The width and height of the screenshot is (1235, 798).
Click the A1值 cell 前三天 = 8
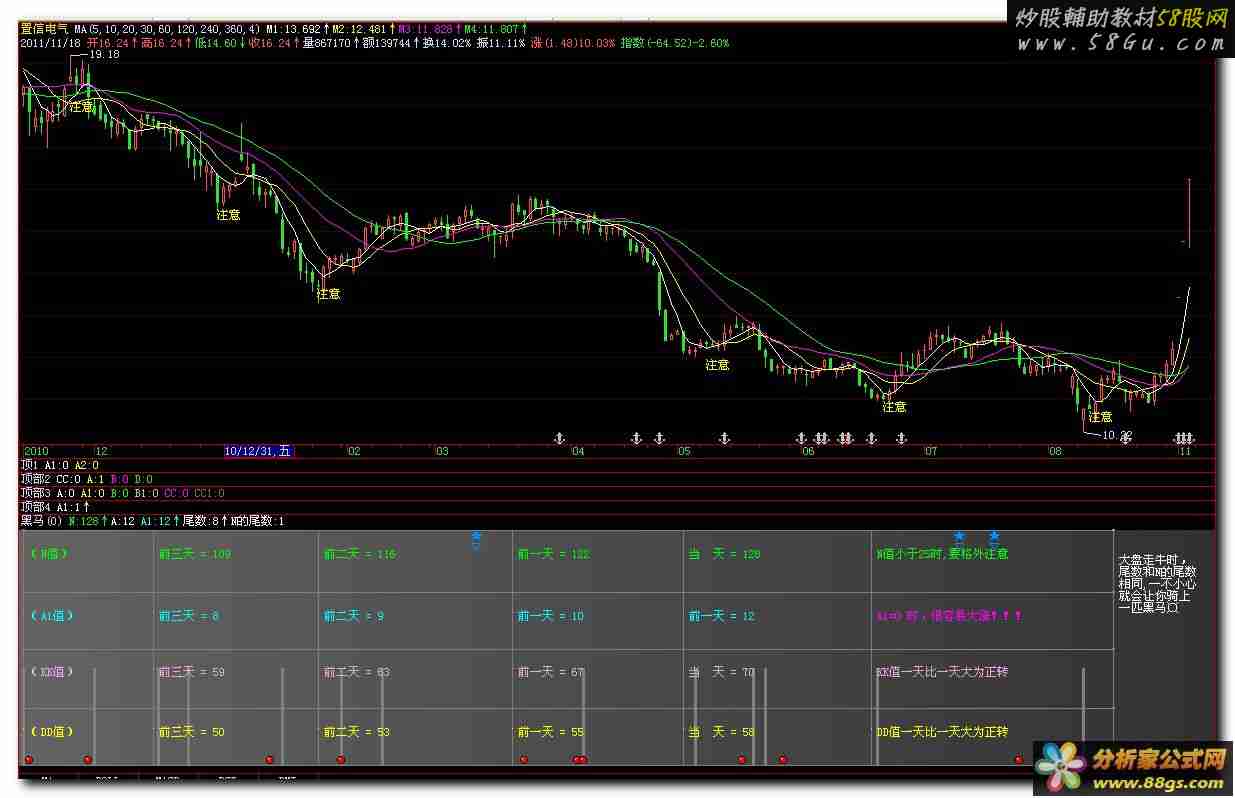(188, 616)
